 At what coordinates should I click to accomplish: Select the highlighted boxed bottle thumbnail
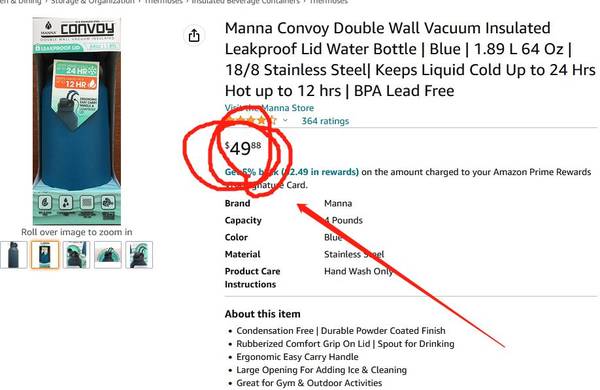pos(45,255)
